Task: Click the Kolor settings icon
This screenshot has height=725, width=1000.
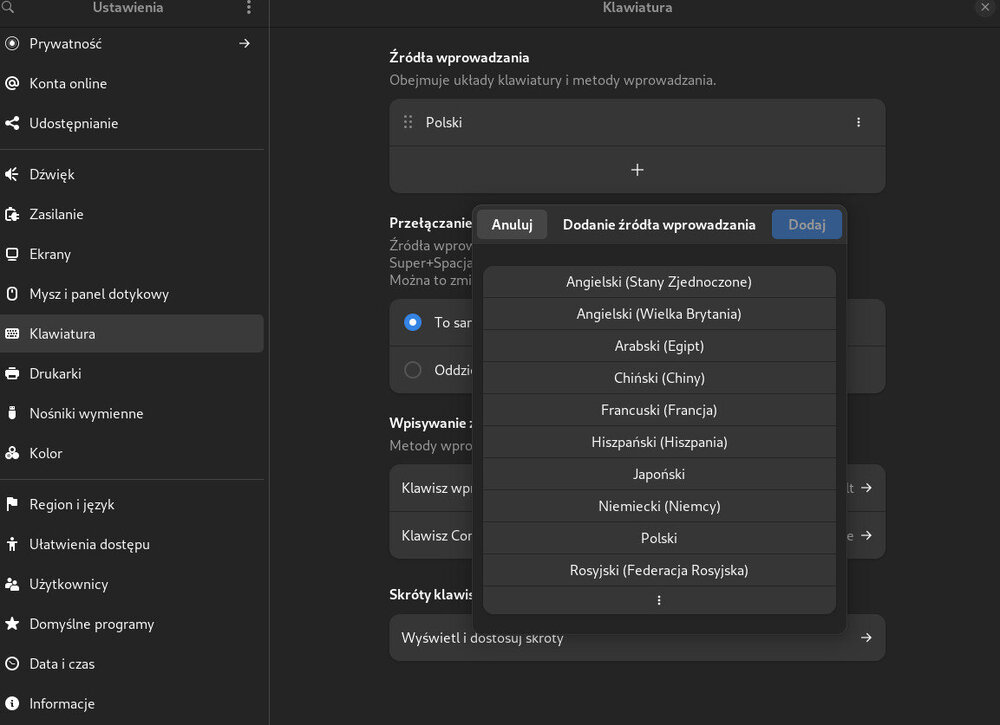Action: pyautogui.click(x=12, y=454)
